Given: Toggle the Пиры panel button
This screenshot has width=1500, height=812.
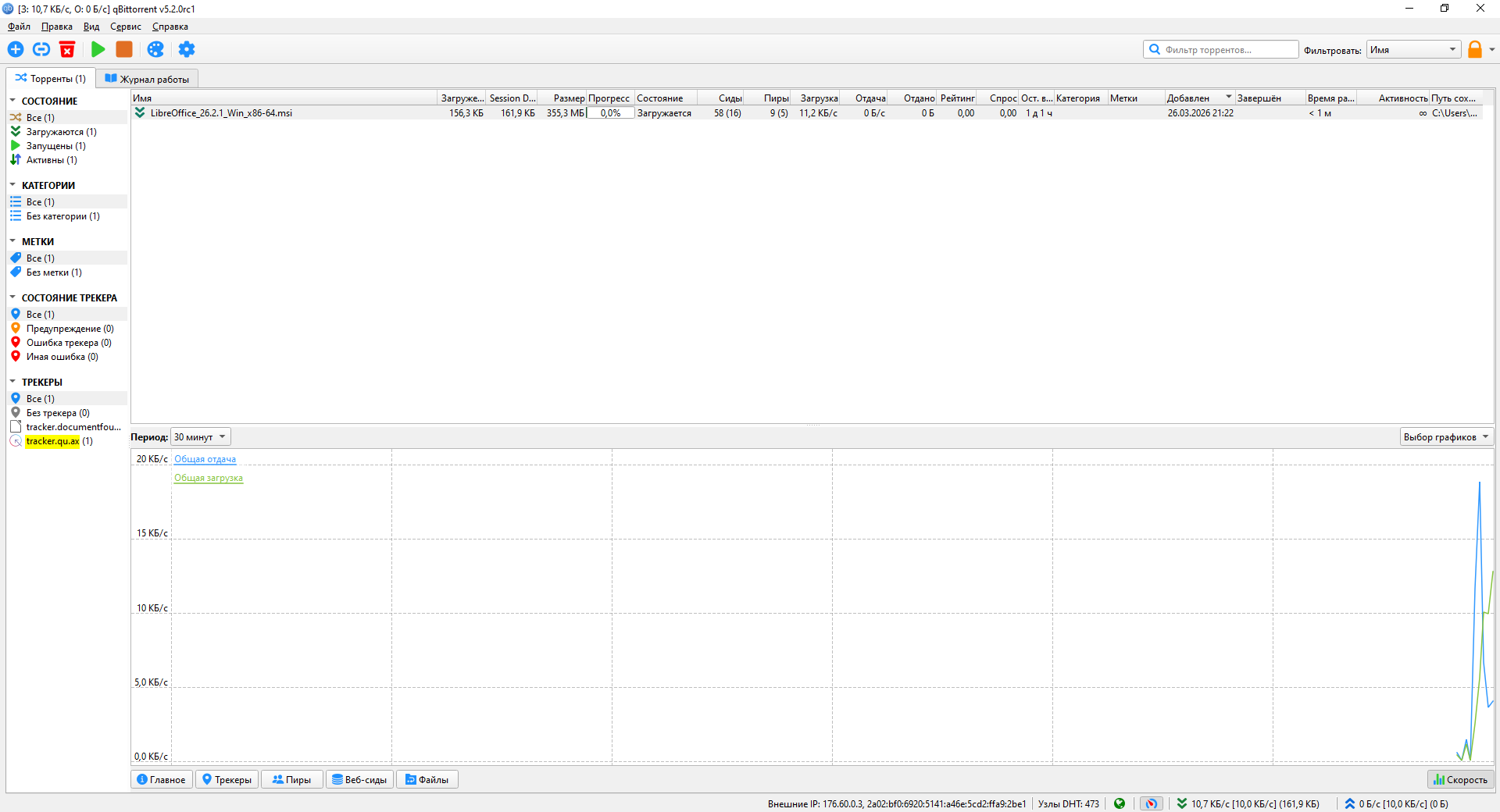Looking at the screenshot, I should [291, 779].
